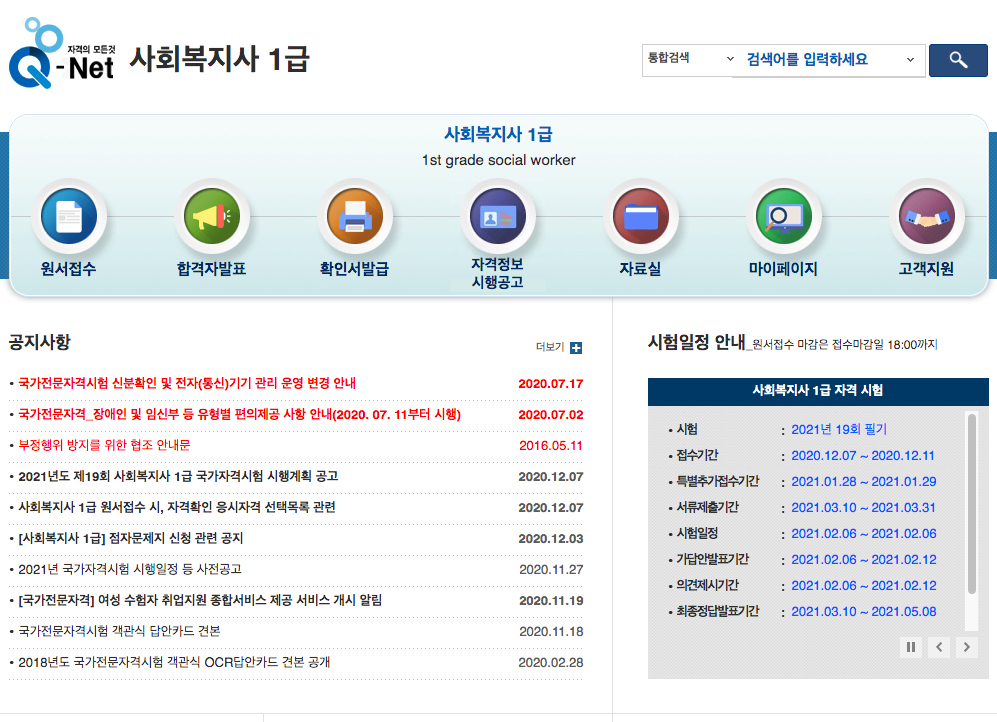Click the magnifier search button
This screenshot has height=722, width=997.
click(957, 60)
